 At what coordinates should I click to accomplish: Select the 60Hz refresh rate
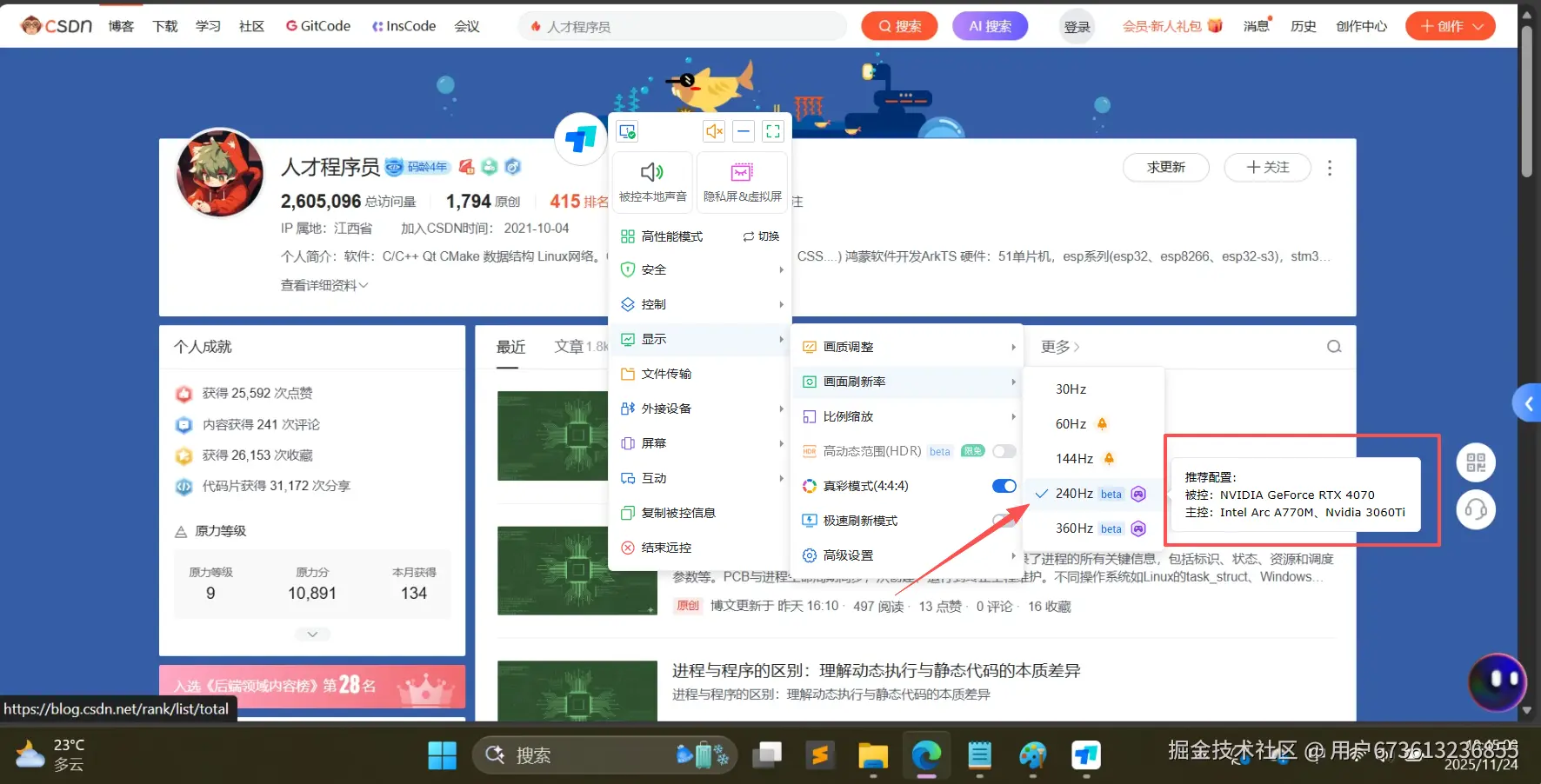pos(1093,424)
